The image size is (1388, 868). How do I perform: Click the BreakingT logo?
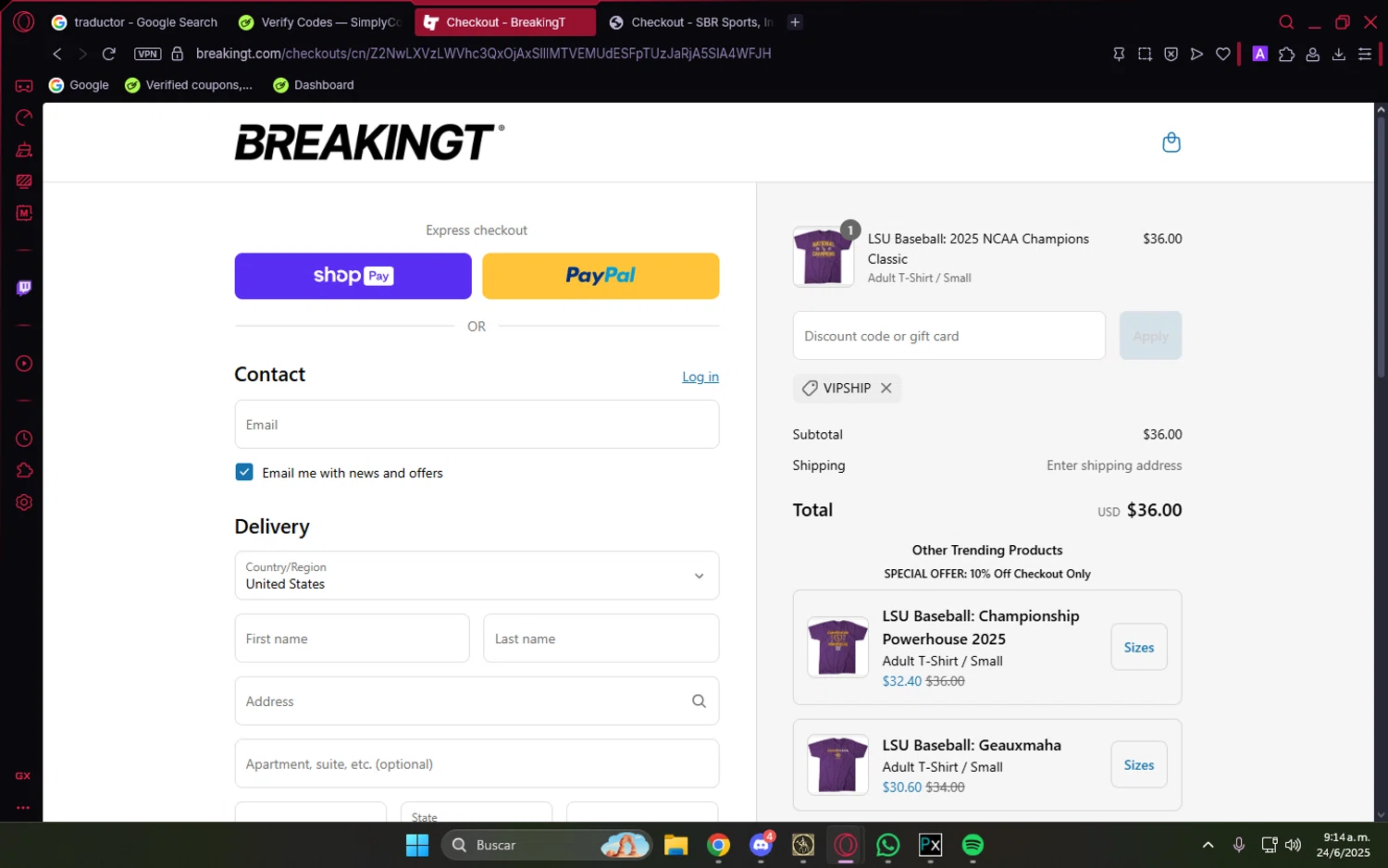tap(369, 143)
